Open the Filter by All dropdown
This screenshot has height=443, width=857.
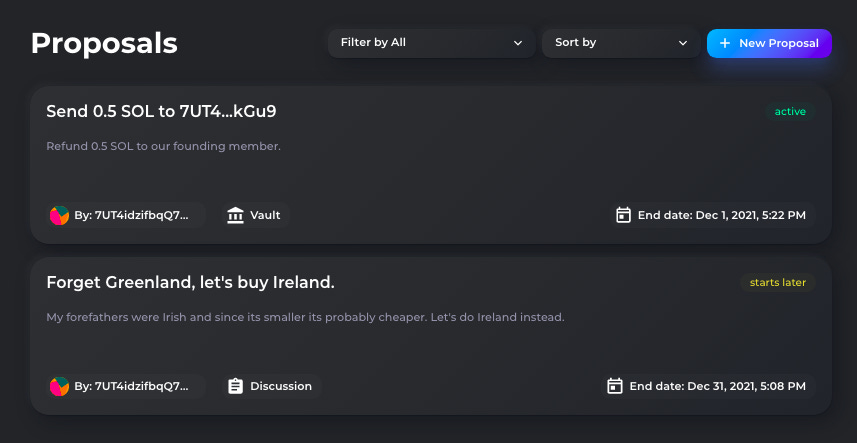pos(432,43)
